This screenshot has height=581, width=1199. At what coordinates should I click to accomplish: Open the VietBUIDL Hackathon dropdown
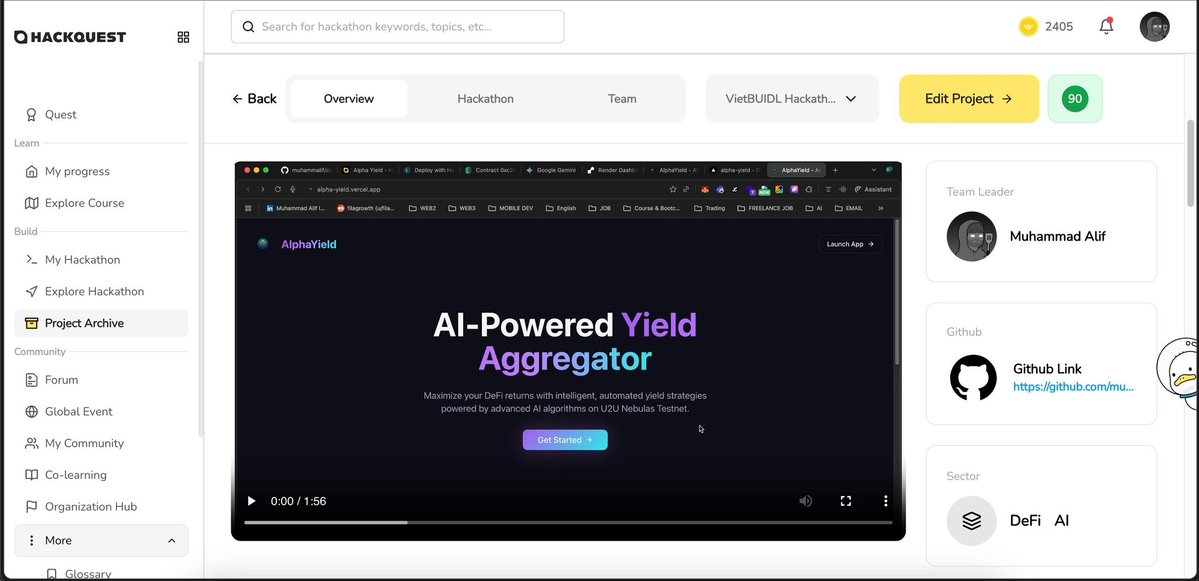tap(792, 99)
